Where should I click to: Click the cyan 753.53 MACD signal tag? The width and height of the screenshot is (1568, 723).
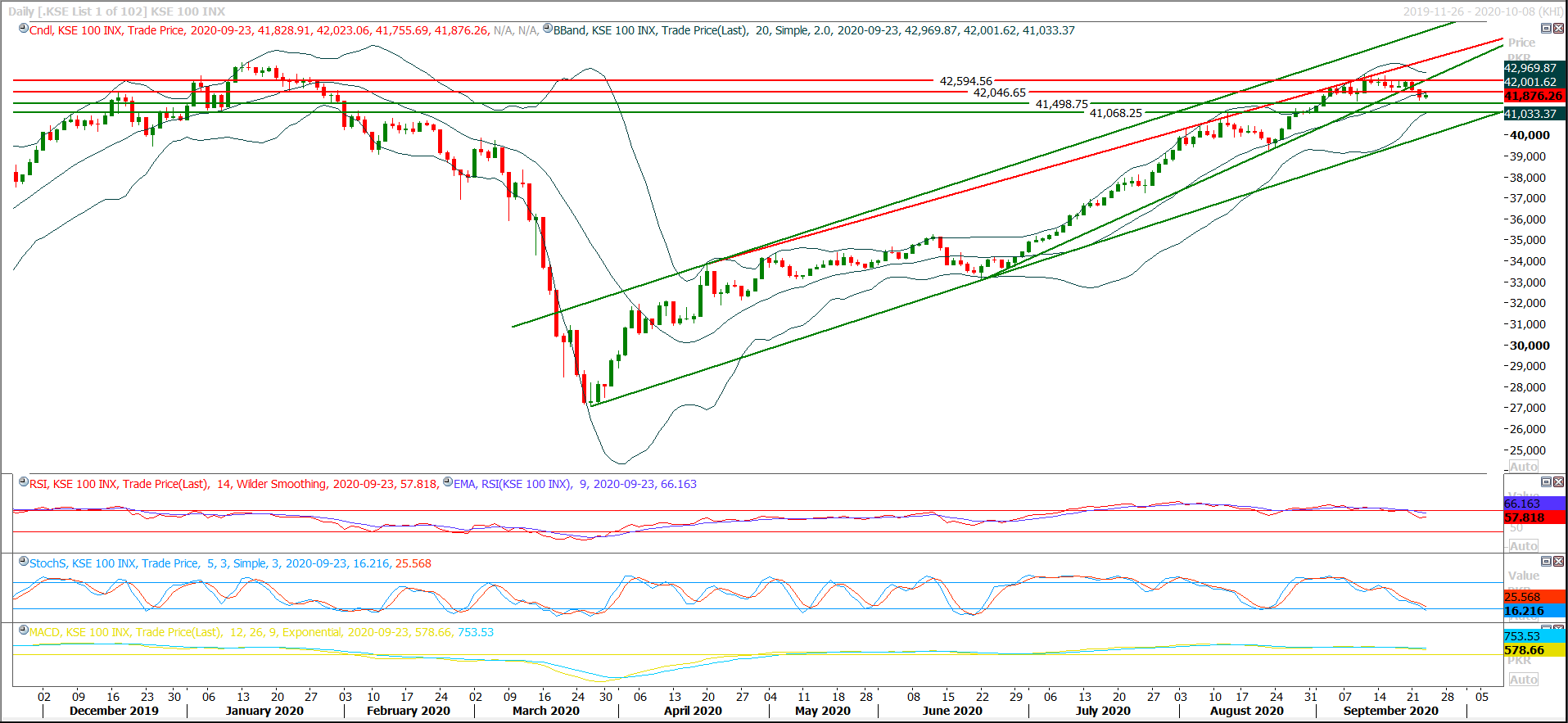pyautogui.click(x=1534, y=636)
